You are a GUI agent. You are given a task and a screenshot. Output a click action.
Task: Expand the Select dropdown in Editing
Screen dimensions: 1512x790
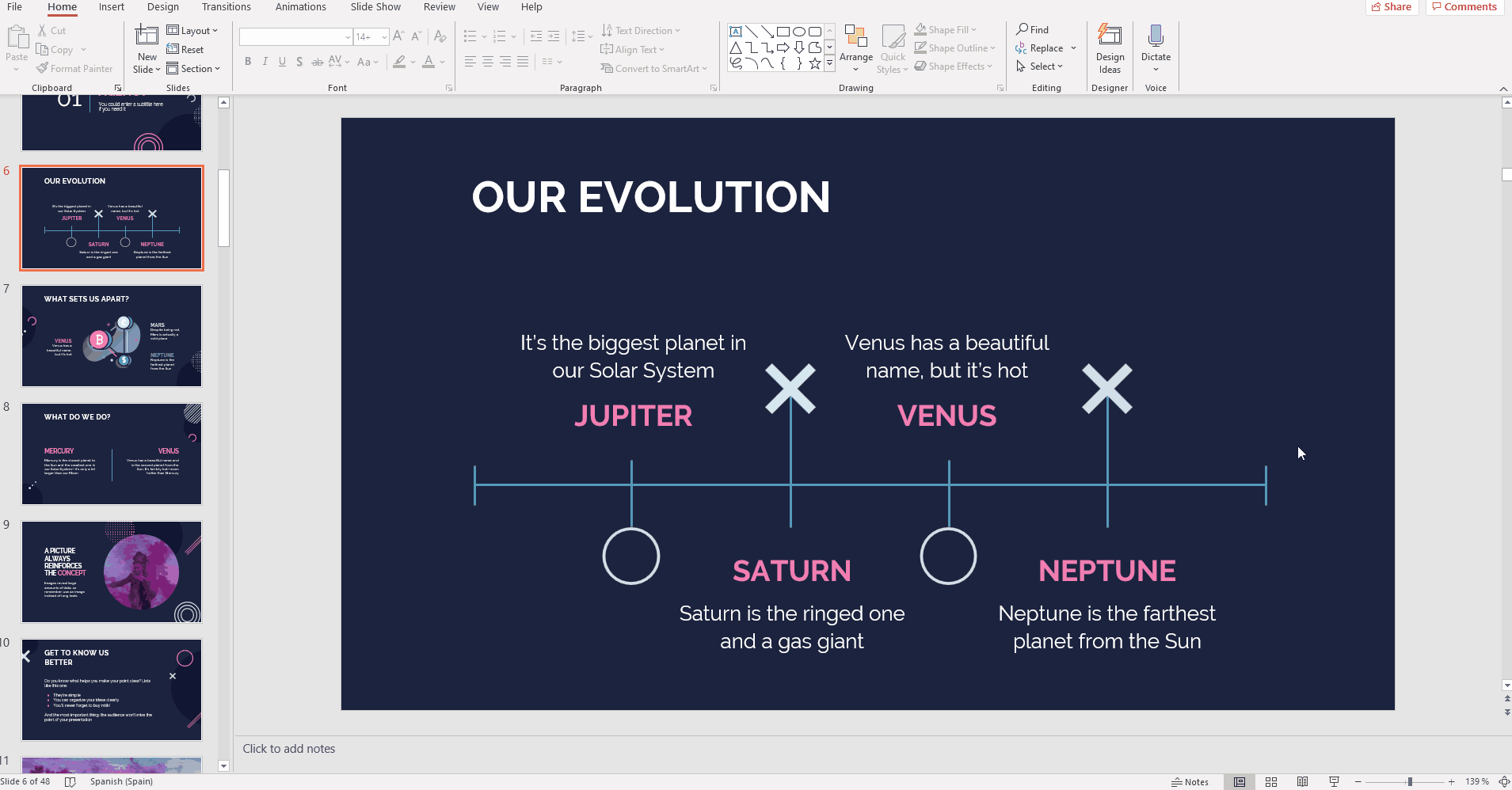point(1040,66)
